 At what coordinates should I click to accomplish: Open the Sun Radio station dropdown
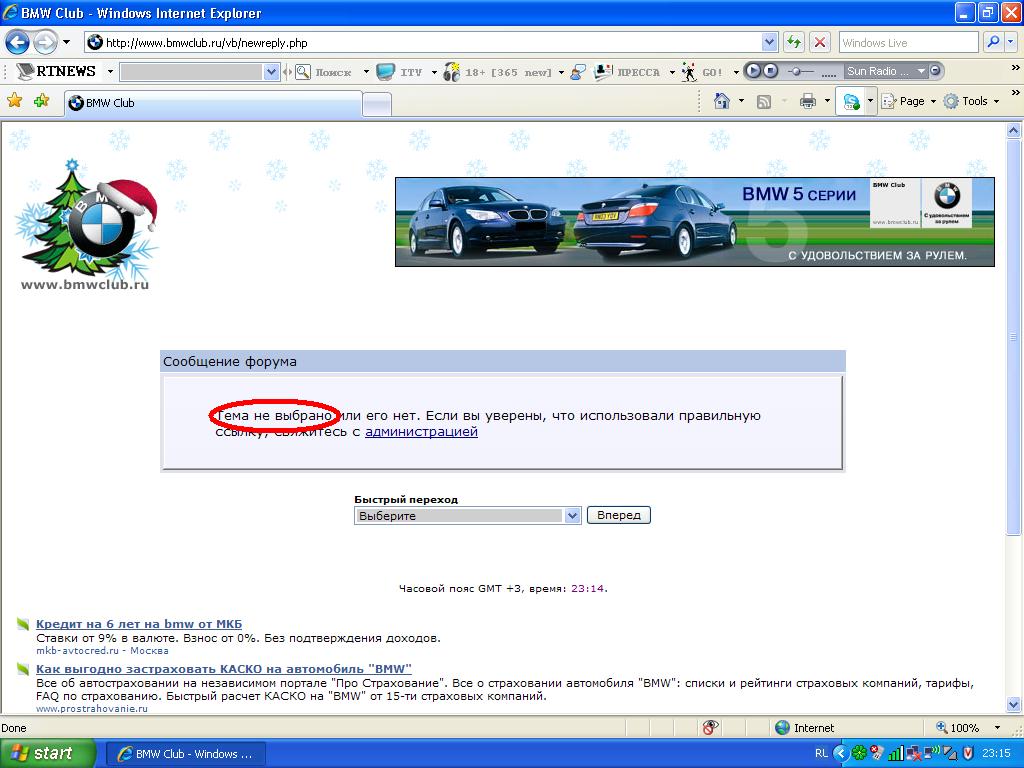coord(921,71)
